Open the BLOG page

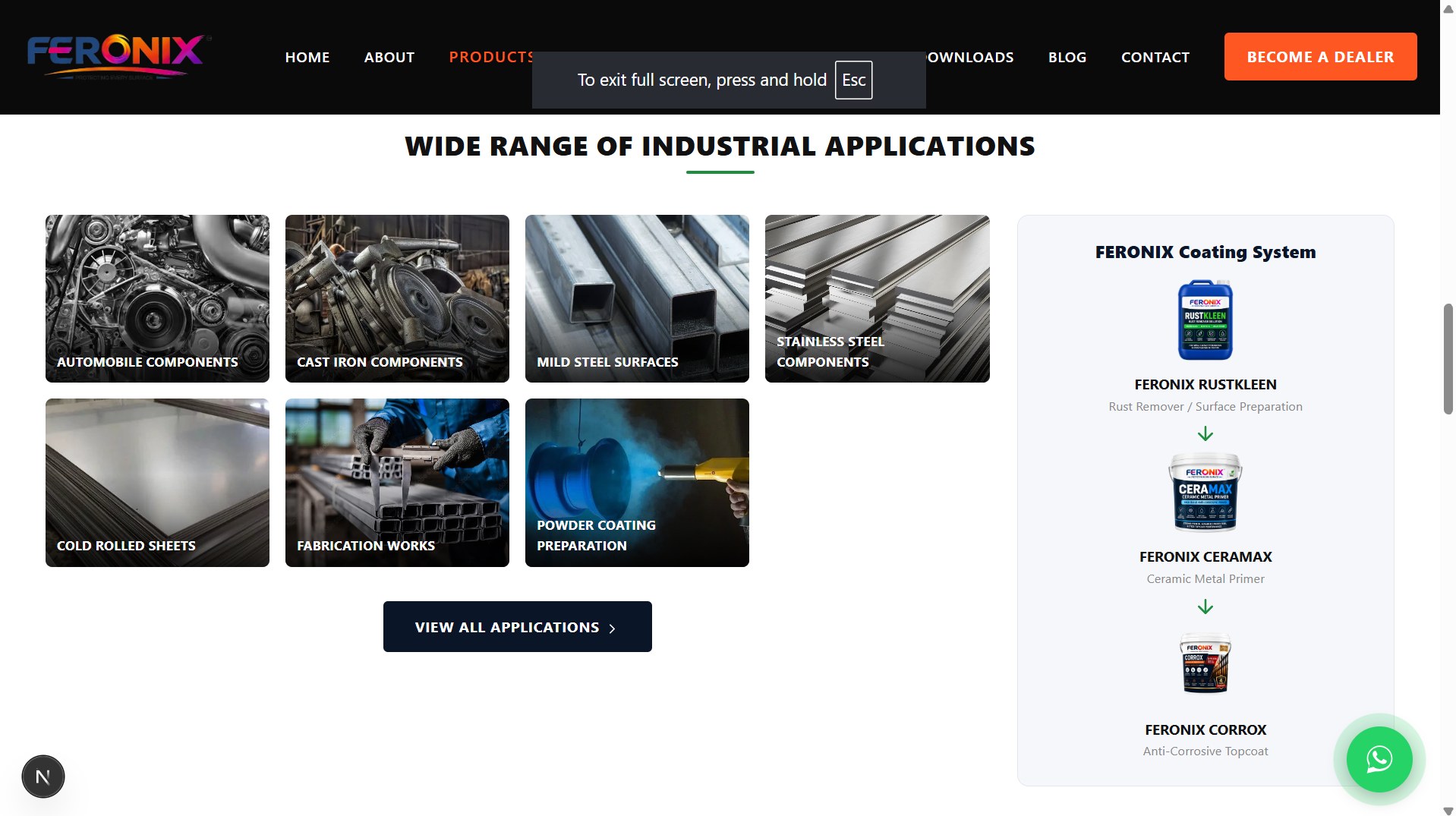[1067, 57]
